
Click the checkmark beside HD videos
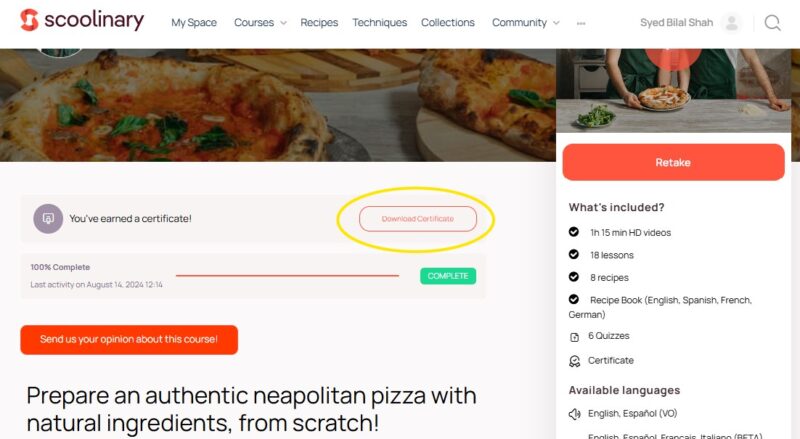(574, 232)
